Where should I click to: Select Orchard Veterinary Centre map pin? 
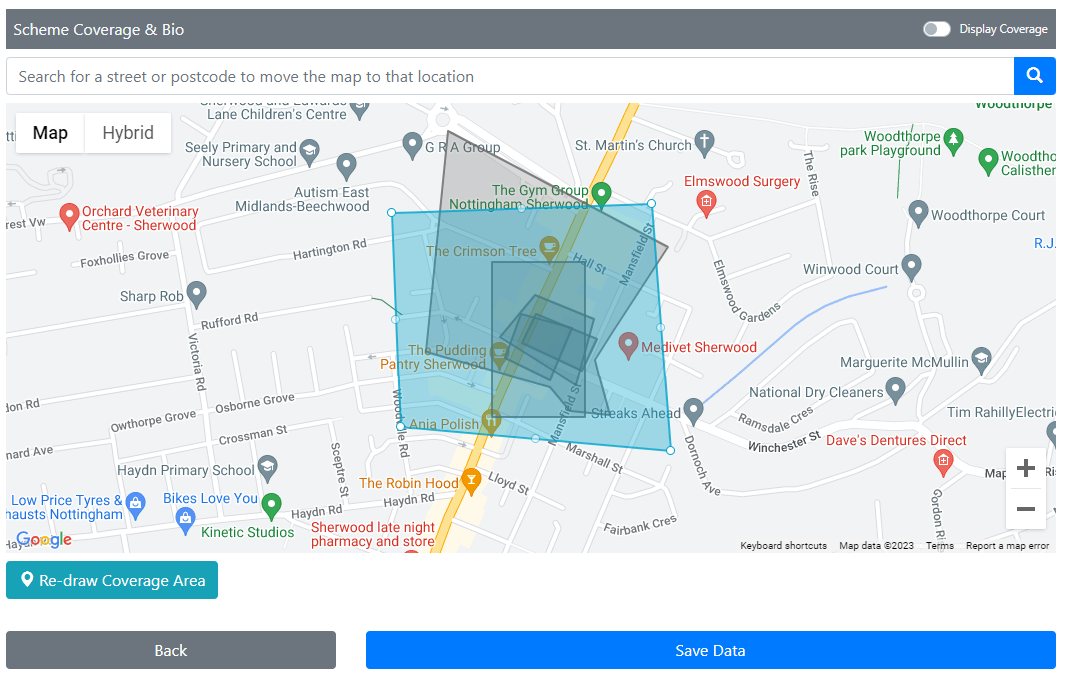click(x=69, y=217)
